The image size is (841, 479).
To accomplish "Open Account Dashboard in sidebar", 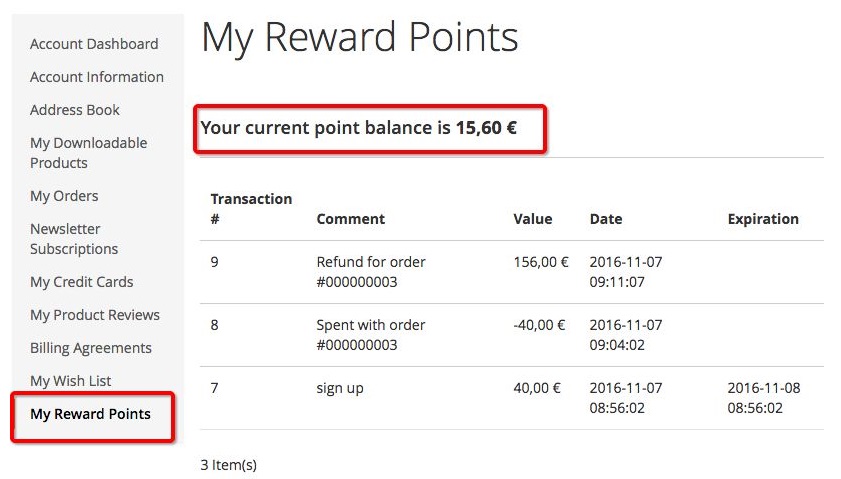I will click(x=94, y=44).
